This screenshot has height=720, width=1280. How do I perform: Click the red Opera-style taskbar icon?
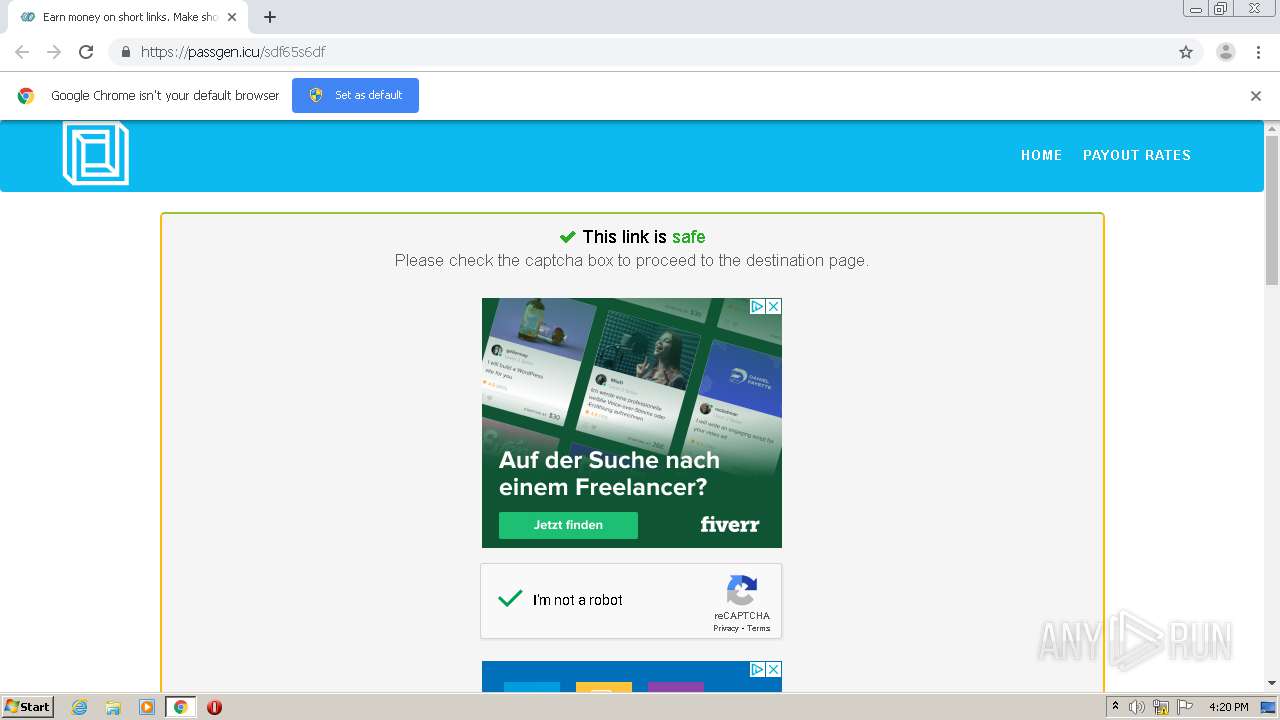click(x=214, y=707)
